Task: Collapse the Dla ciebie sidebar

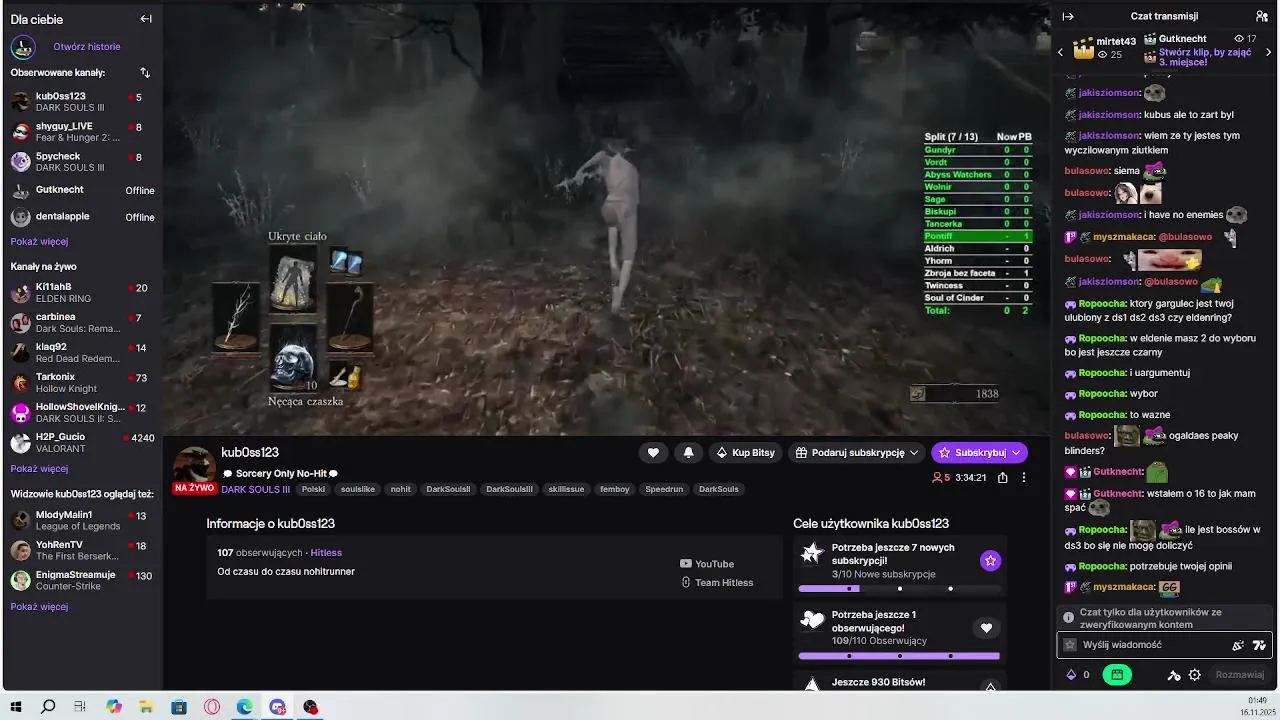Action: coord(146,19)
